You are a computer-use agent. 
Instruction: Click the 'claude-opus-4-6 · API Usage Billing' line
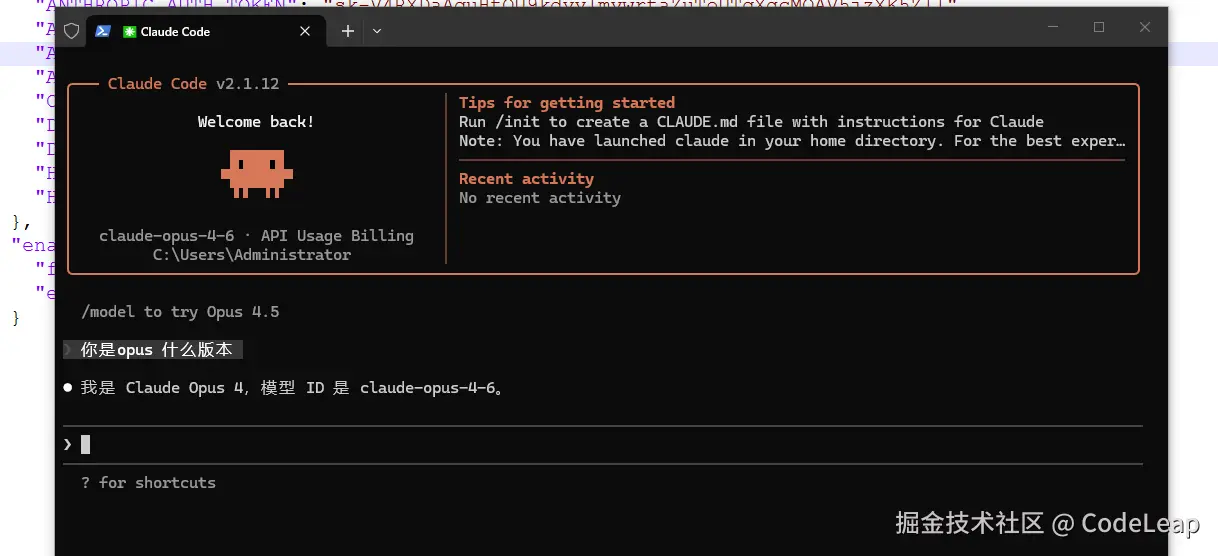[x=256, y=235]
